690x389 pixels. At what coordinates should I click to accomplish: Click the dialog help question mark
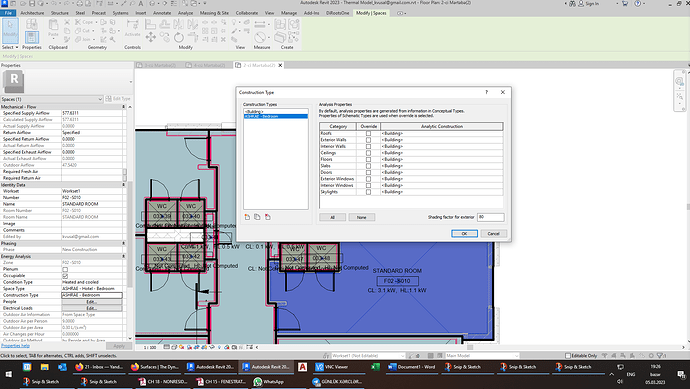[x=487, y=92]
